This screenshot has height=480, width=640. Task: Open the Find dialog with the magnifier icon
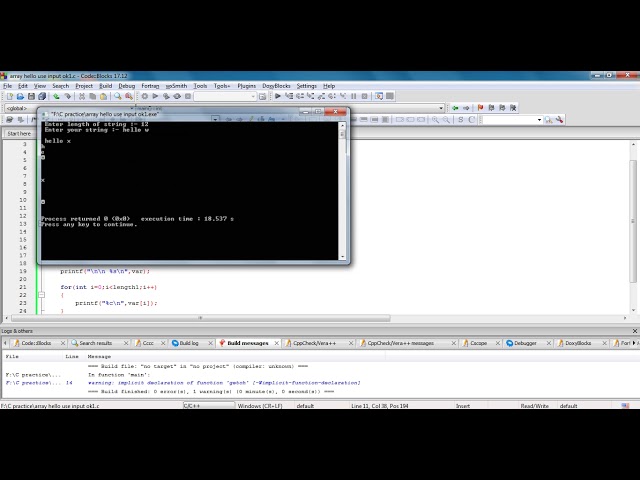pyautogui.click(x=118, y=96)
